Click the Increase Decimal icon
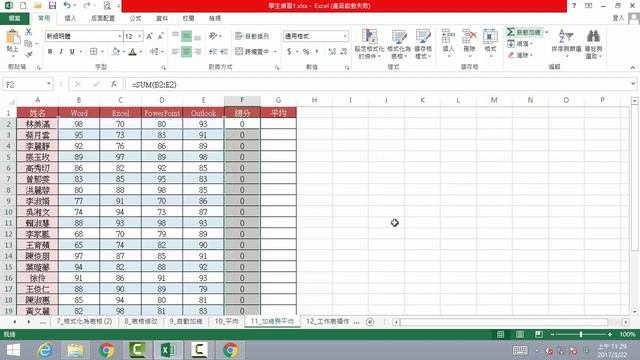Screen dimensions: 640x360 [332, 51]
